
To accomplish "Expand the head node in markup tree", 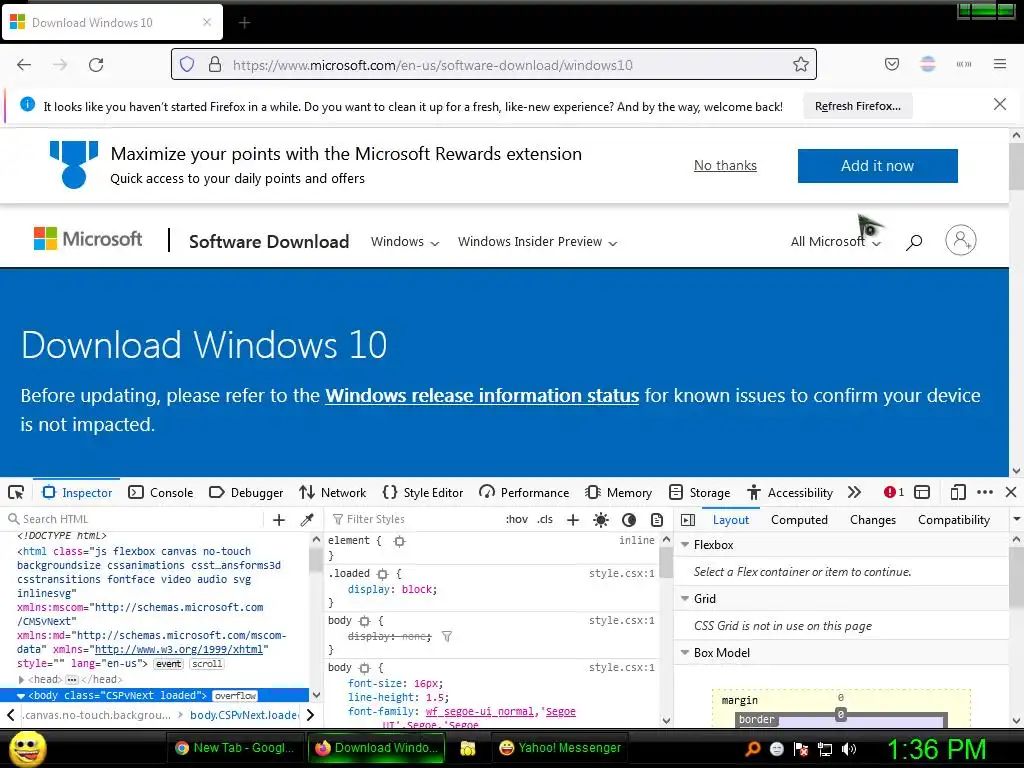I will pos(21,680).
